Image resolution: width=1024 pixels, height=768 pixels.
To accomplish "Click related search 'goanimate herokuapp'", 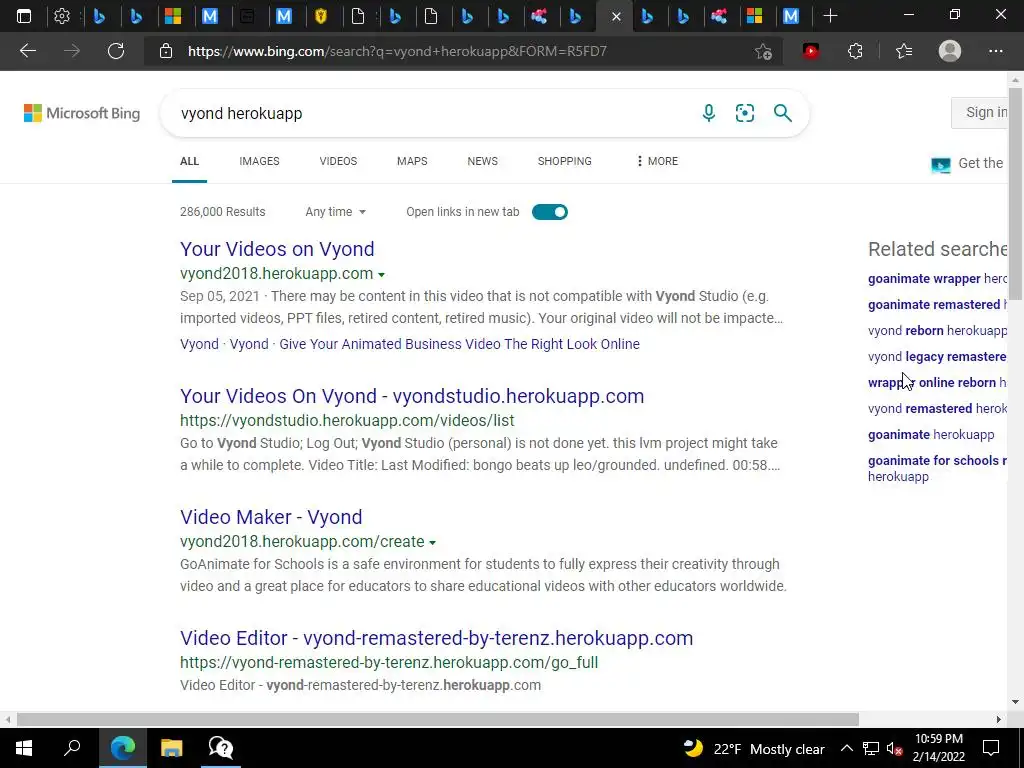I will [x=931, y=435].
